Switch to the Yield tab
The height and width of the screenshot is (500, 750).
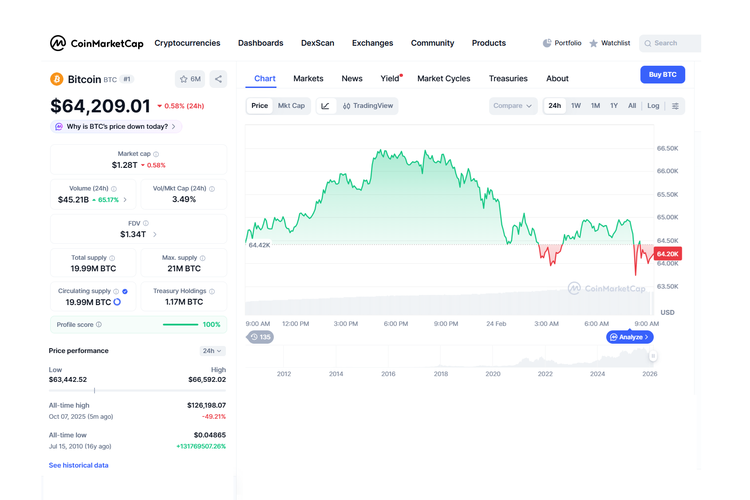390,78
